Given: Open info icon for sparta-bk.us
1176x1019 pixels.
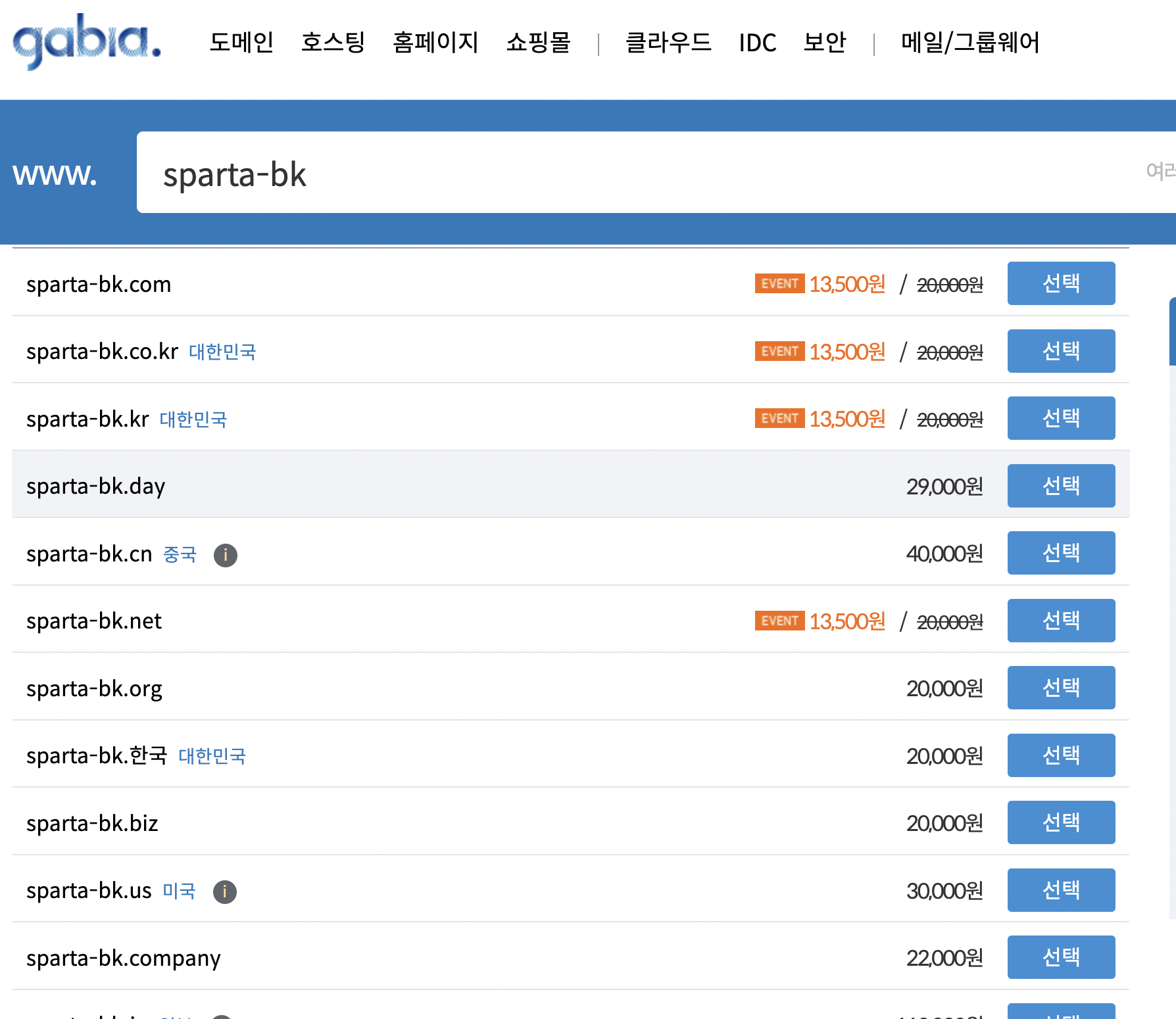Looking at the screenshot, I should (x=225, y=891).
